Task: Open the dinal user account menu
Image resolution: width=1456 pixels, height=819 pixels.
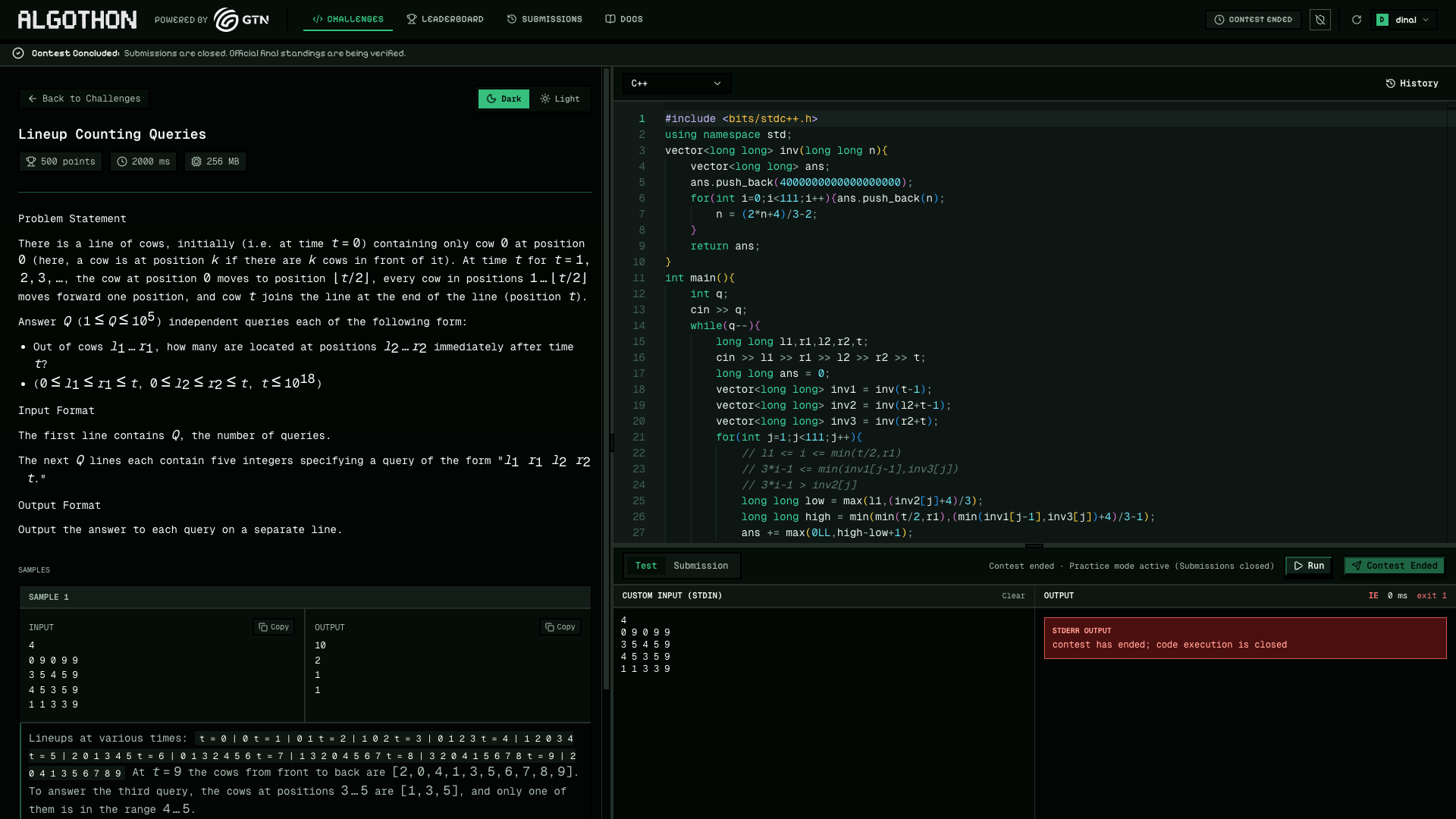Action: click(x=1404, y=20)
